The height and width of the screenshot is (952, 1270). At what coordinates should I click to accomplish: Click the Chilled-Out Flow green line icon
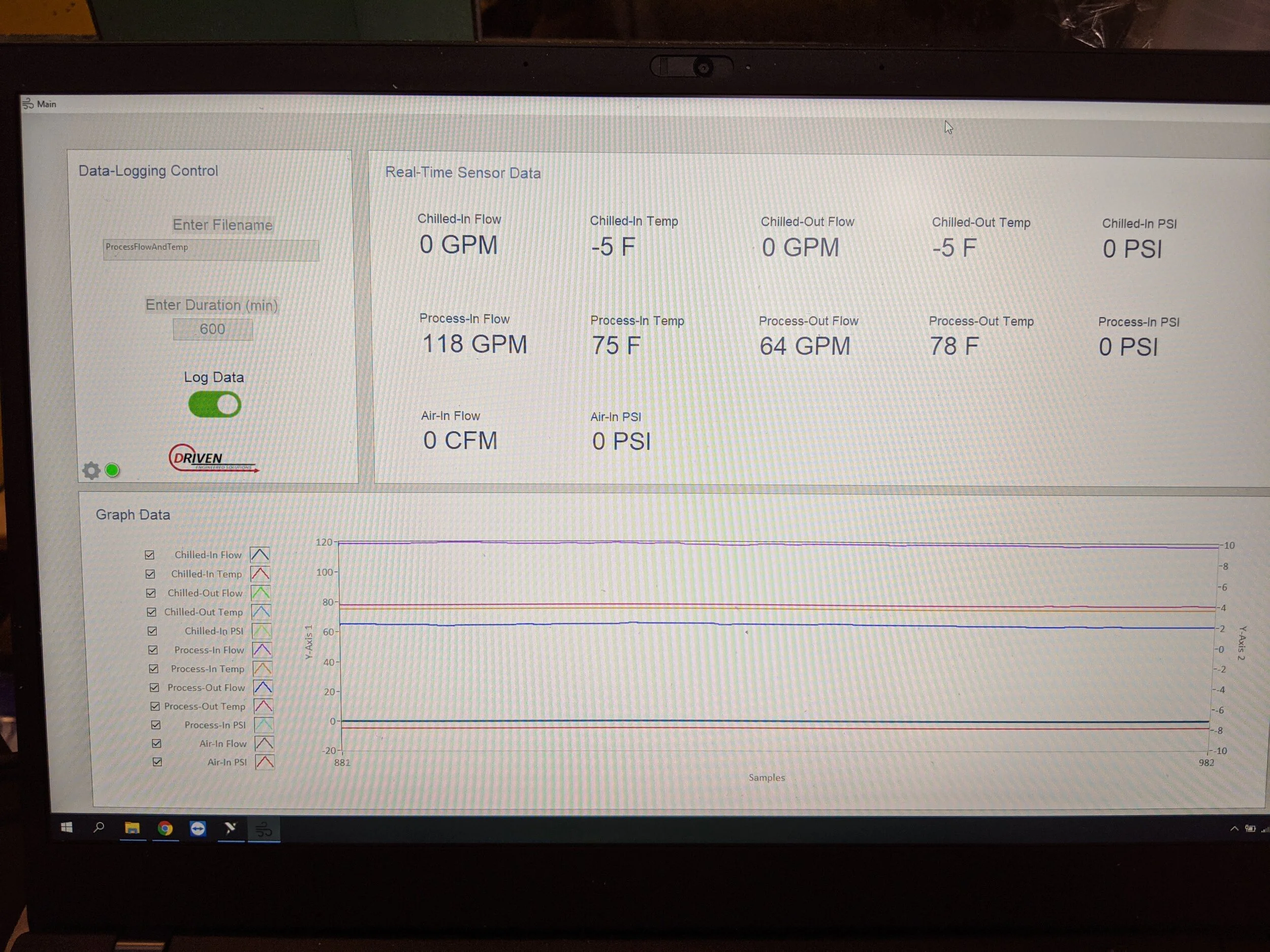pos(261,593)
